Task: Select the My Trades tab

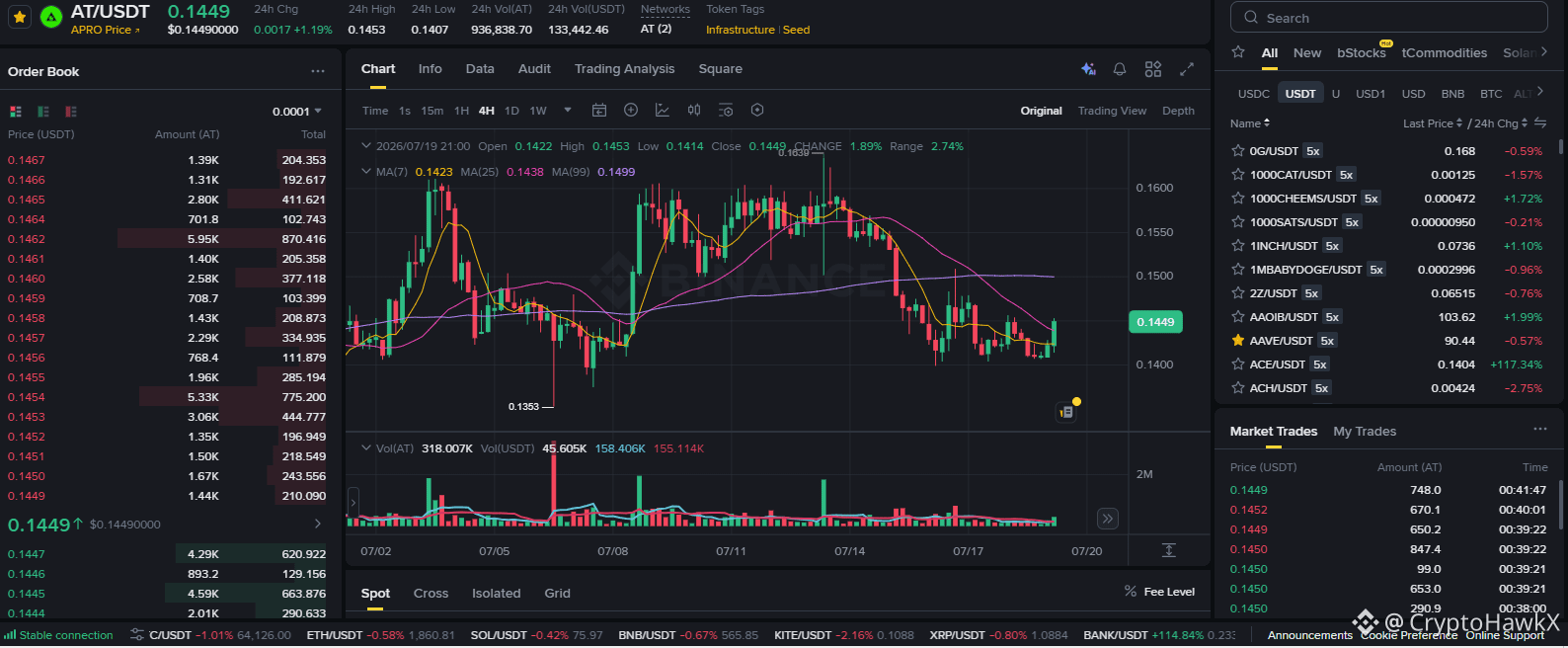Action: pyautogui.click(x=1365, y=431)
